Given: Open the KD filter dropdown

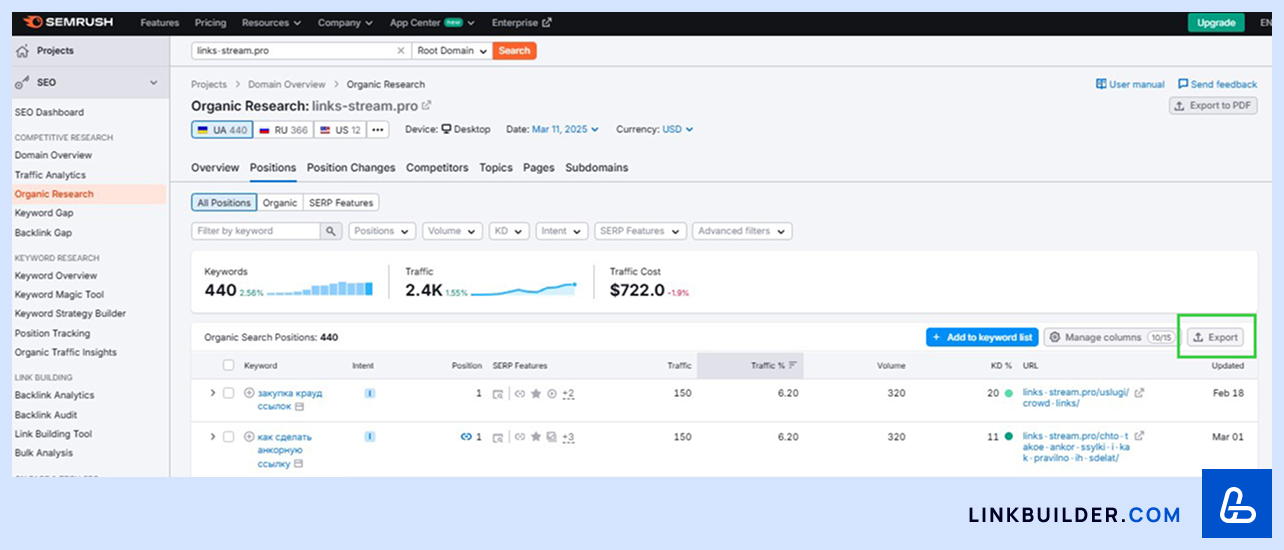Looking at the screenshot, I should [509, 231].
